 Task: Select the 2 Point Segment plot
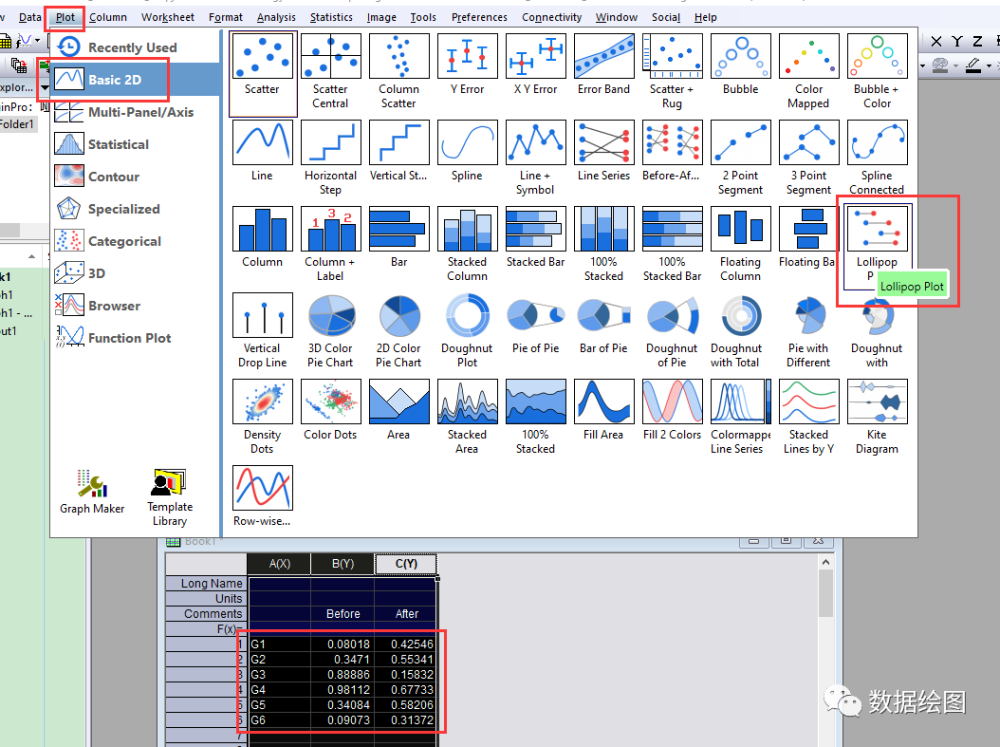(x=740, y=142)
